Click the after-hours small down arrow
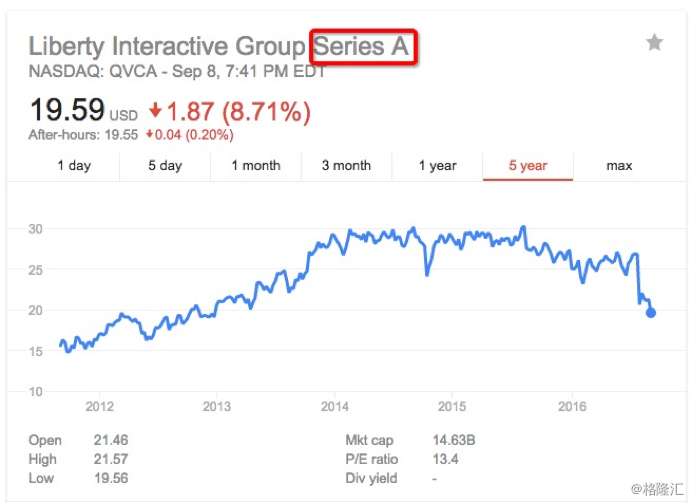The height and width of the screenshot is (503, 691). (150, 134)
